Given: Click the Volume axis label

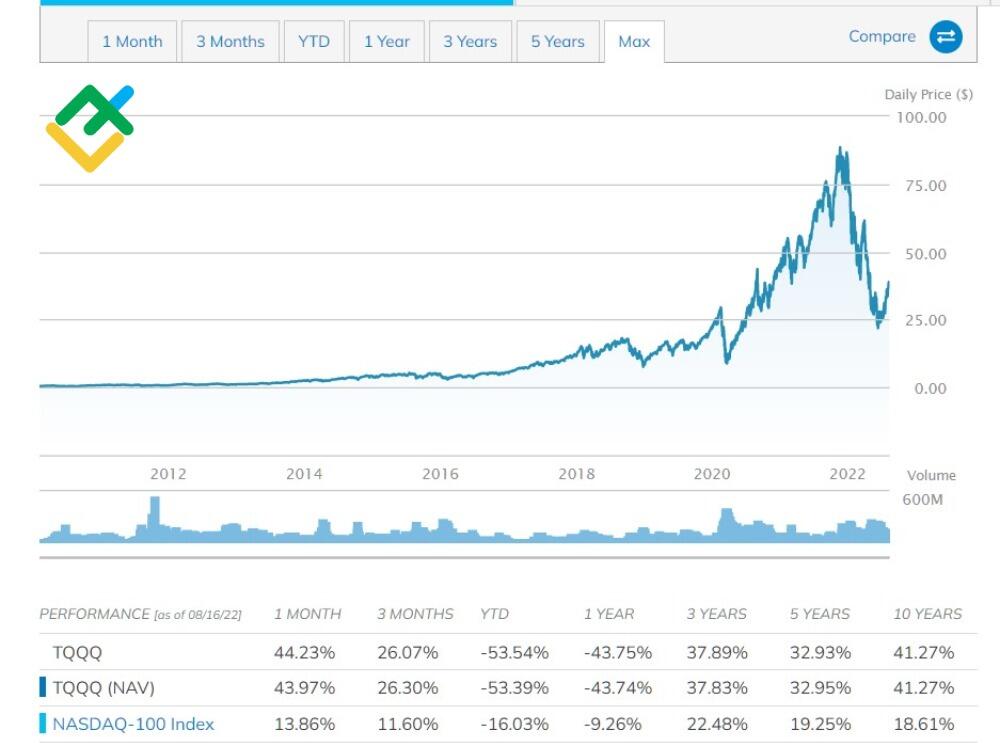Looking at the screenshot, I should (x=931, y=475).
